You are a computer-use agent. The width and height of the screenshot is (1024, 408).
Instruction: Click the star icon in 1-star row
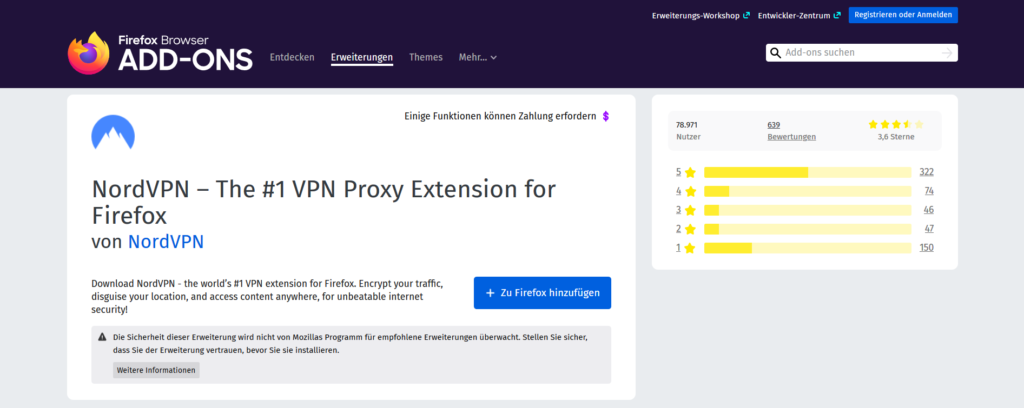tap(690, 248)
